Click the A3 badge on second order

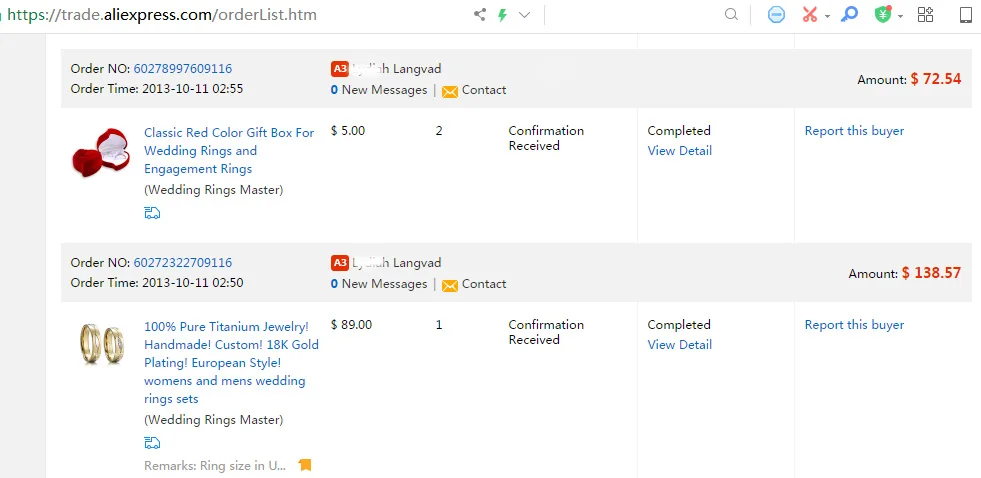pyautogui.click(x=339, y=263)
